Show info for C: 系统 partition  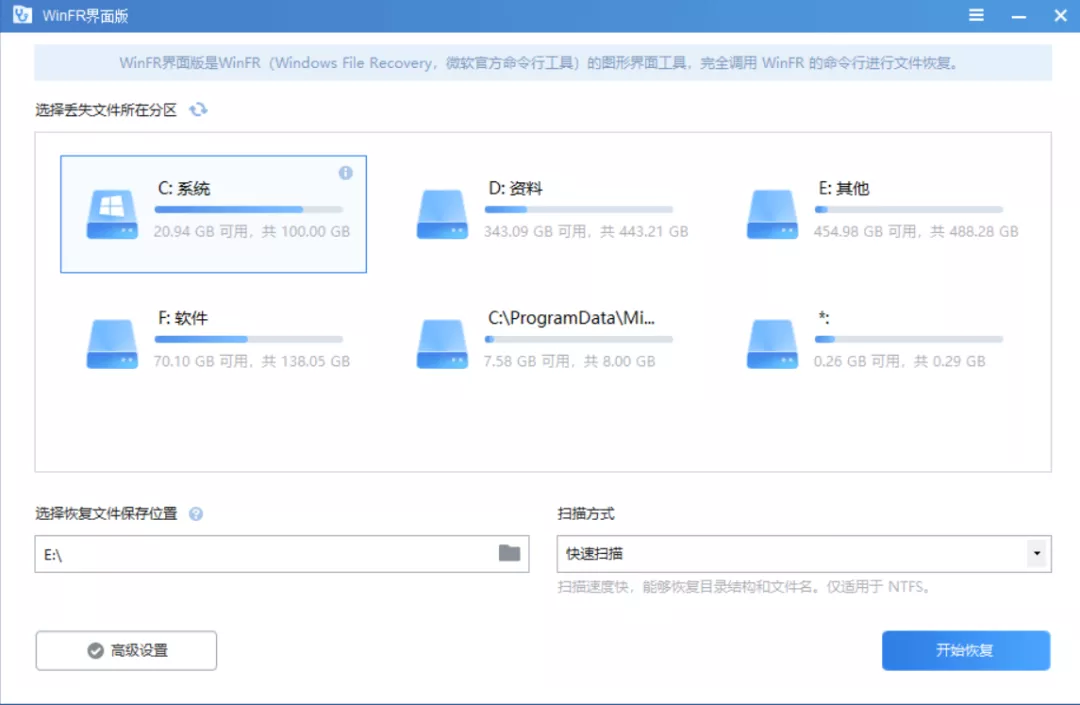346,173
